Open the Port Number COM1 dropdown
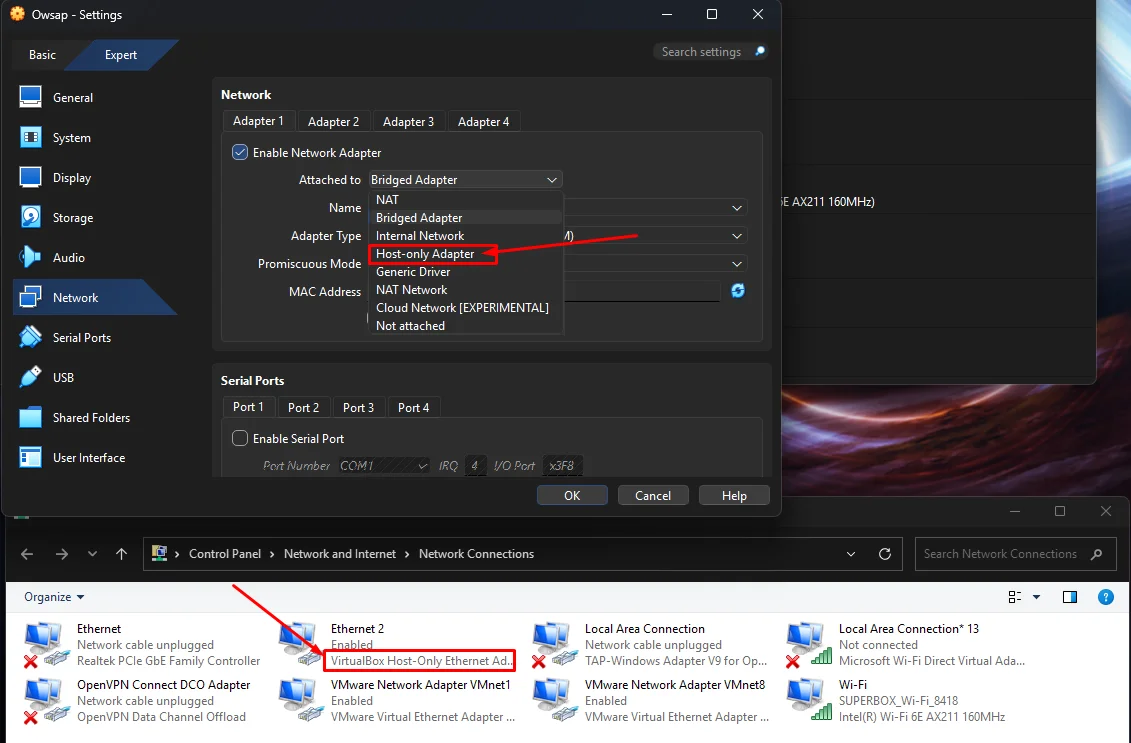Image resolution: width=1131 pixels, height=743 pixels. coord(384,465)
